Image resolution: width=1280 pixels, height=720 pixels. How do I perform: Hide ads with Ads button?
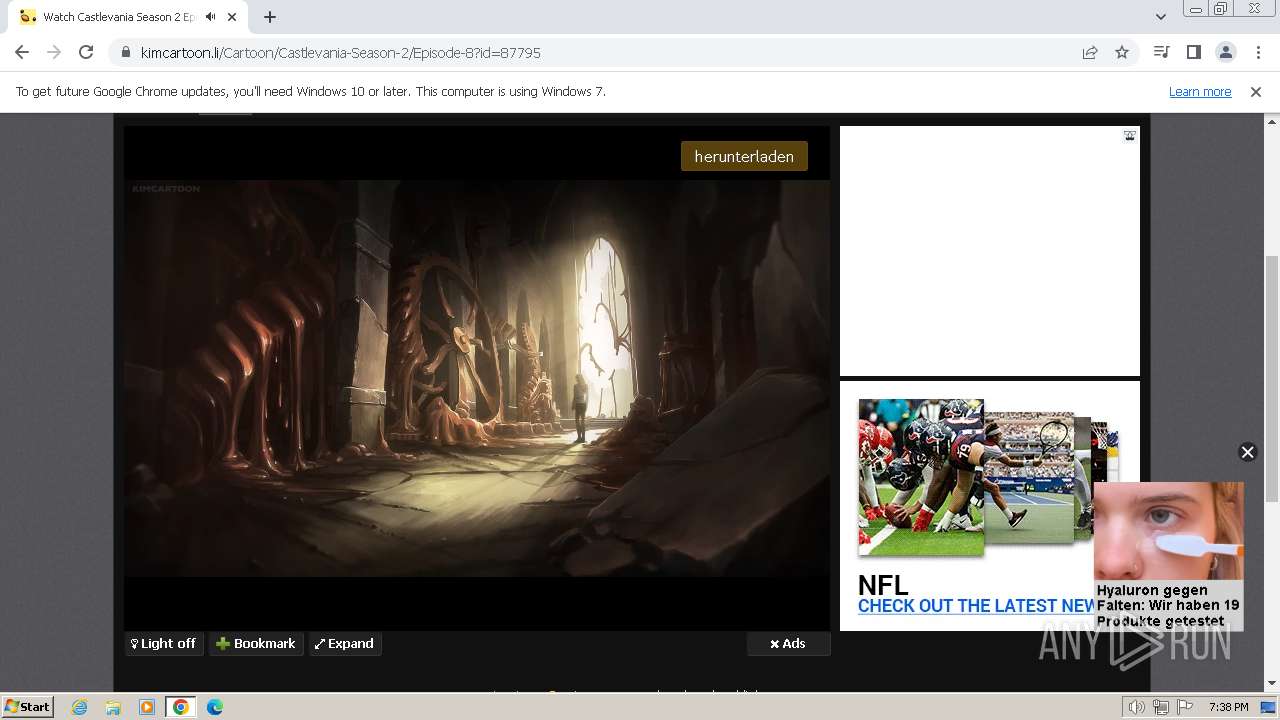(x=788, y=643)
